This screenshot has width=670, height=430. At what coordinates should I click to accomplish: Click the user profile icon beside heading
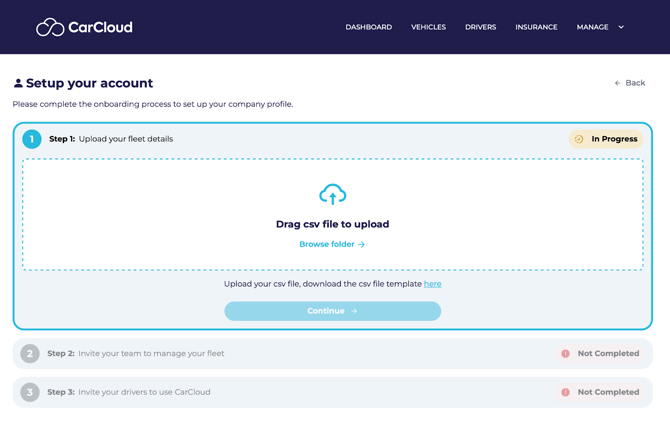tap(18, 83)
